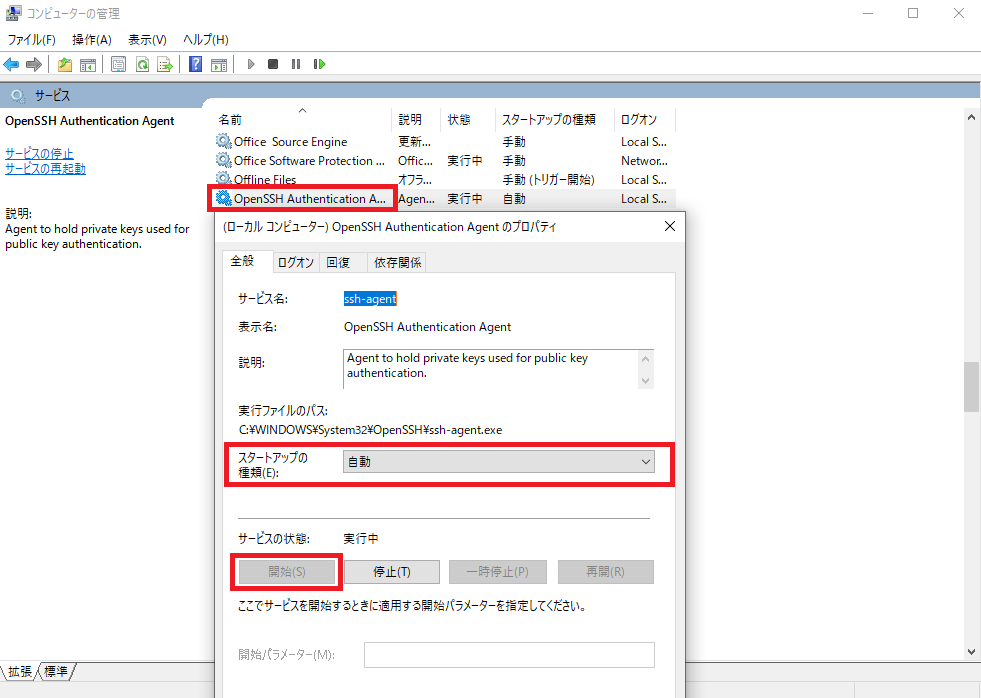Stop the service using the square toolbar icon
The width and height of the screenshot is (981, 698).
(x=272, y=64)
